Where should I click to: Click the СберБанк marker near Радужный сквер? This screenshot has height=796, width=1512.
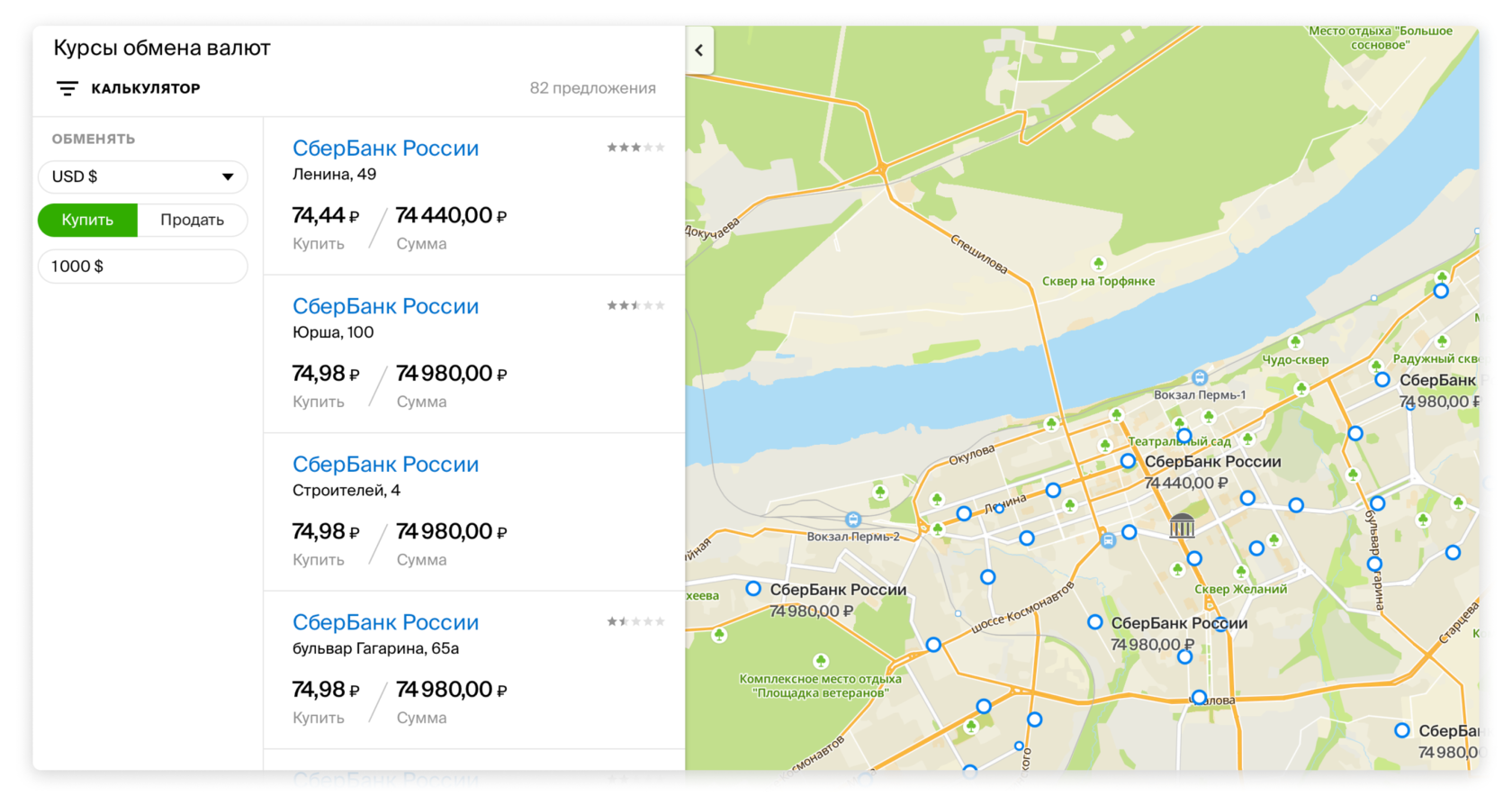pos(1382,380)
